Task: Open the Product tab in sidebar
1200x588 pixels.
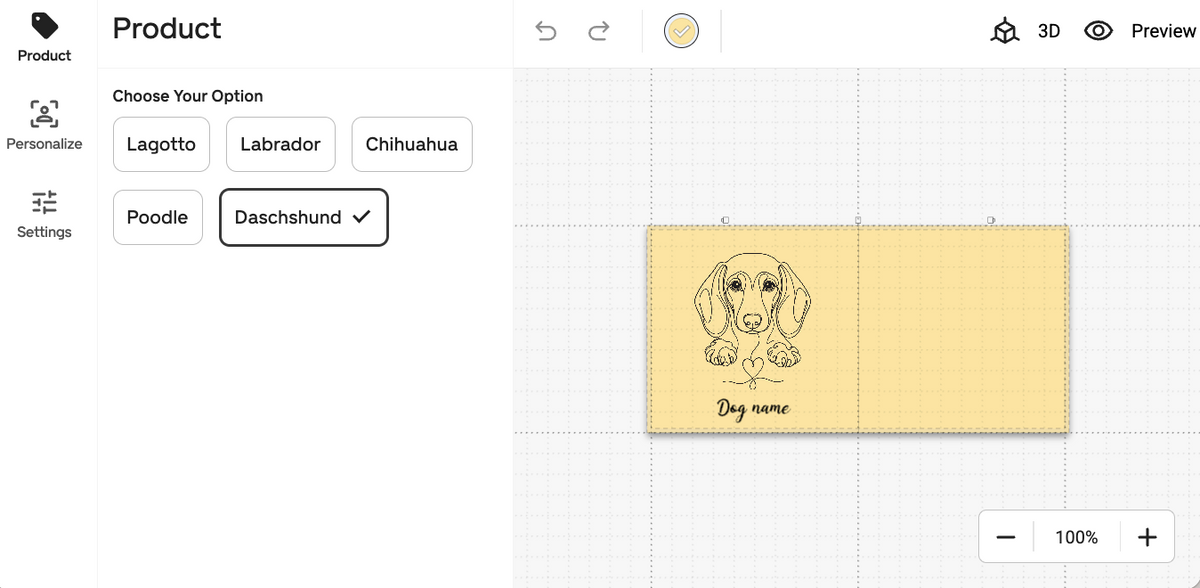Action: point(45,38)
